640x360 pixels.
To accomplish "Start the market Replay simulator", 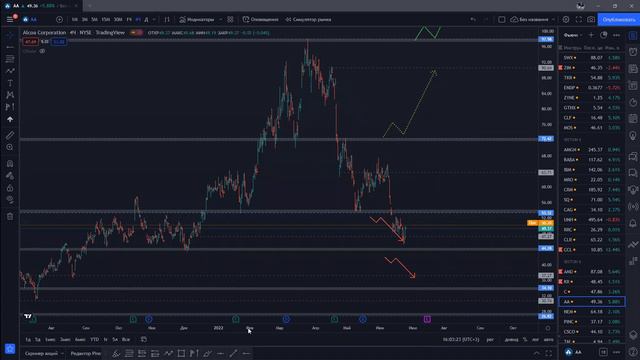I will (308, 19).
